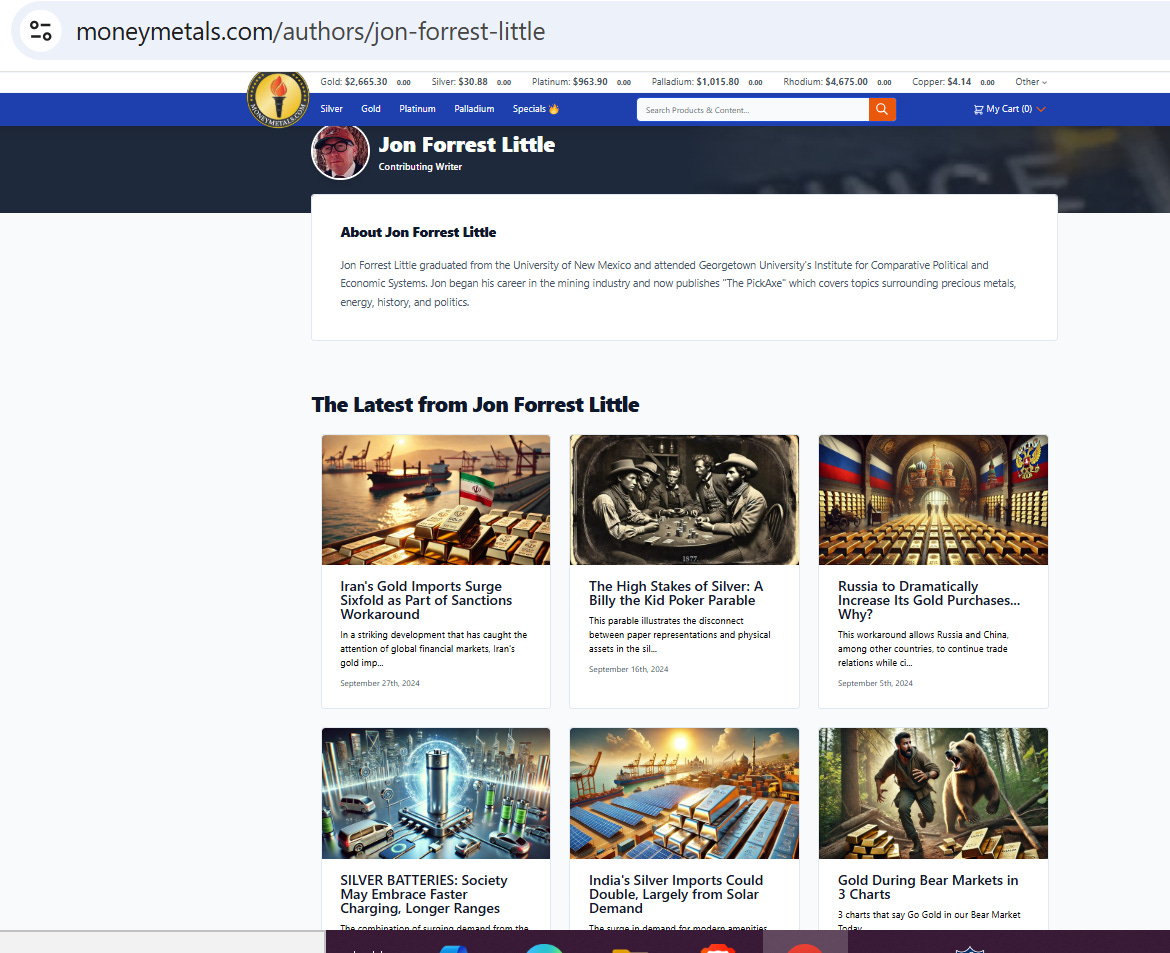Viewport: 1170px width, 953px height.
Task: Open the Silver menu
Action: coord(331,109)
